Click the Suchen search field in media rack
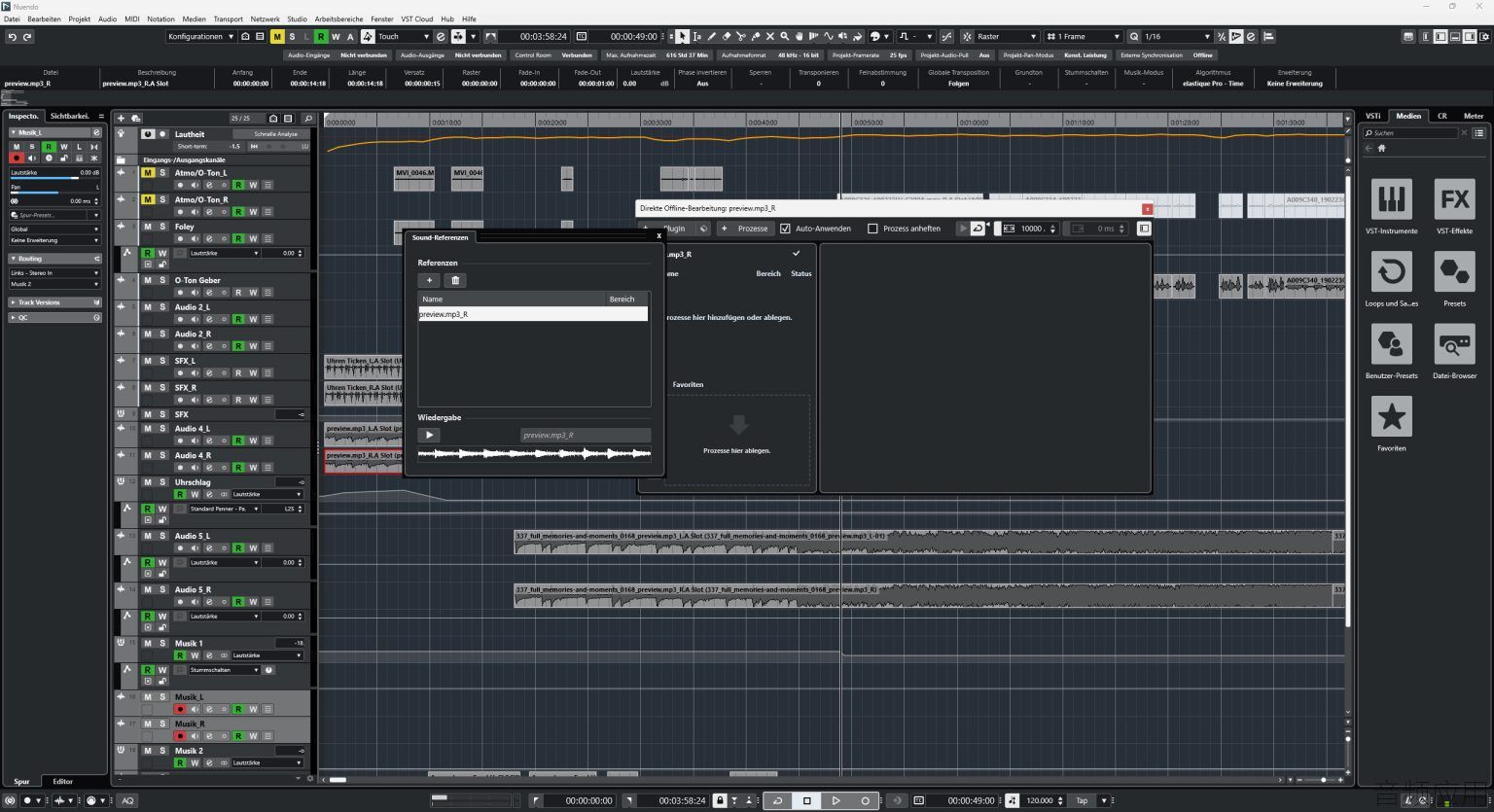Viewport: 1494px width, 812px height. click(1412, 133)
